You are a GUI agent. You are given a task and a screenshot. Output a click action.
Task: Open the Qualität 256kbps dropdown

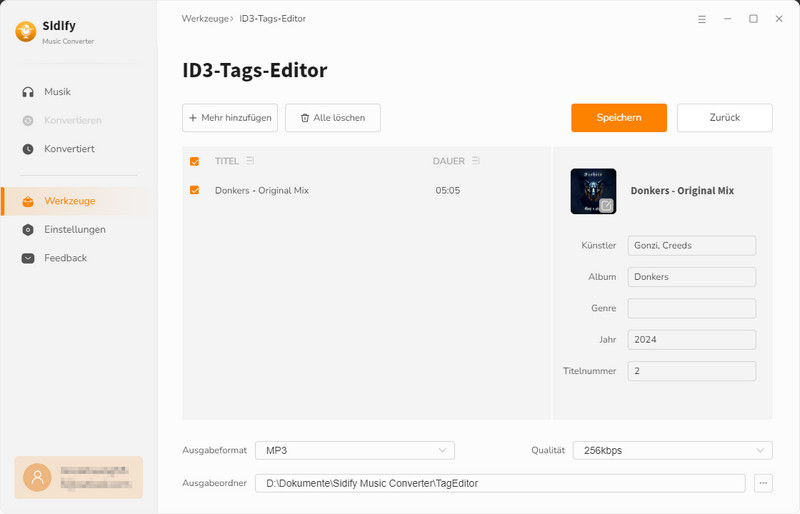point(672,450)
